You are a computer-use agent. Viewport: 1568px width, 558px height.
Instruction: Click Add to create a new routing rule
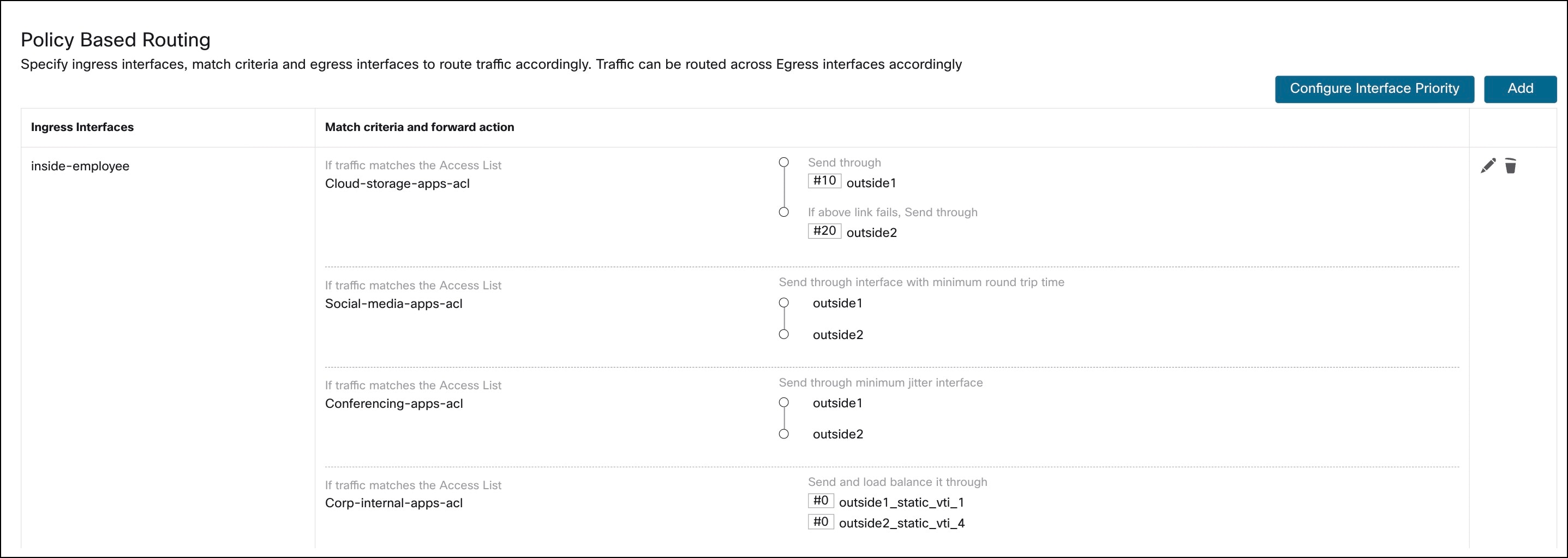[x=1520, y=88]
